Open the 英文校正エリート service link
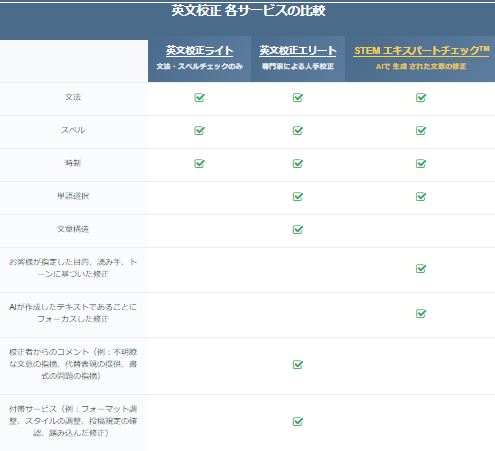This screenshot has height=451, width=495. pos(298,51)
